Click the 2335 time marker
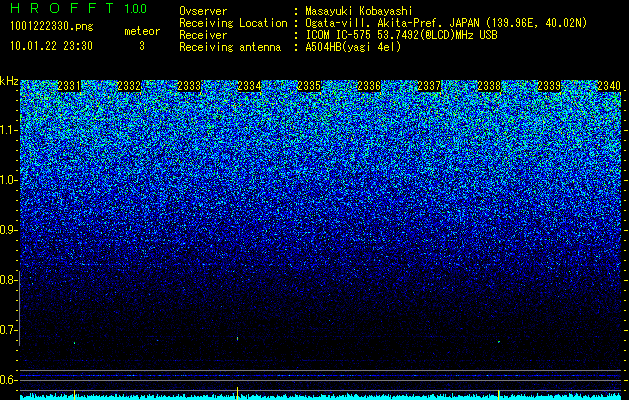The width and height of the screenshot is (629, 400). click(x=309, y=86)
